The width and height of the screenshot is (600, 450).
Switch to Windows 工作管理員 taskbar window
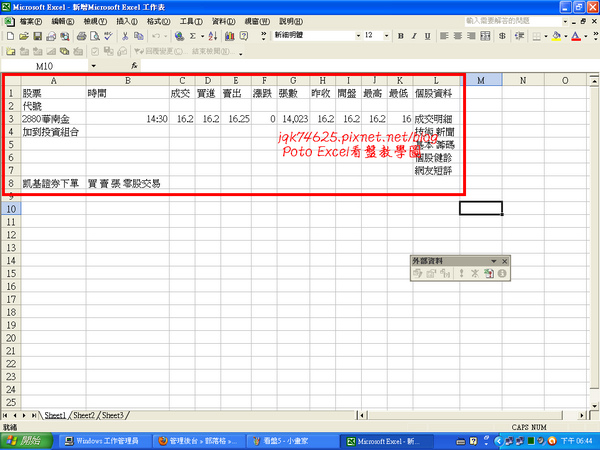[x=103, y=441]
